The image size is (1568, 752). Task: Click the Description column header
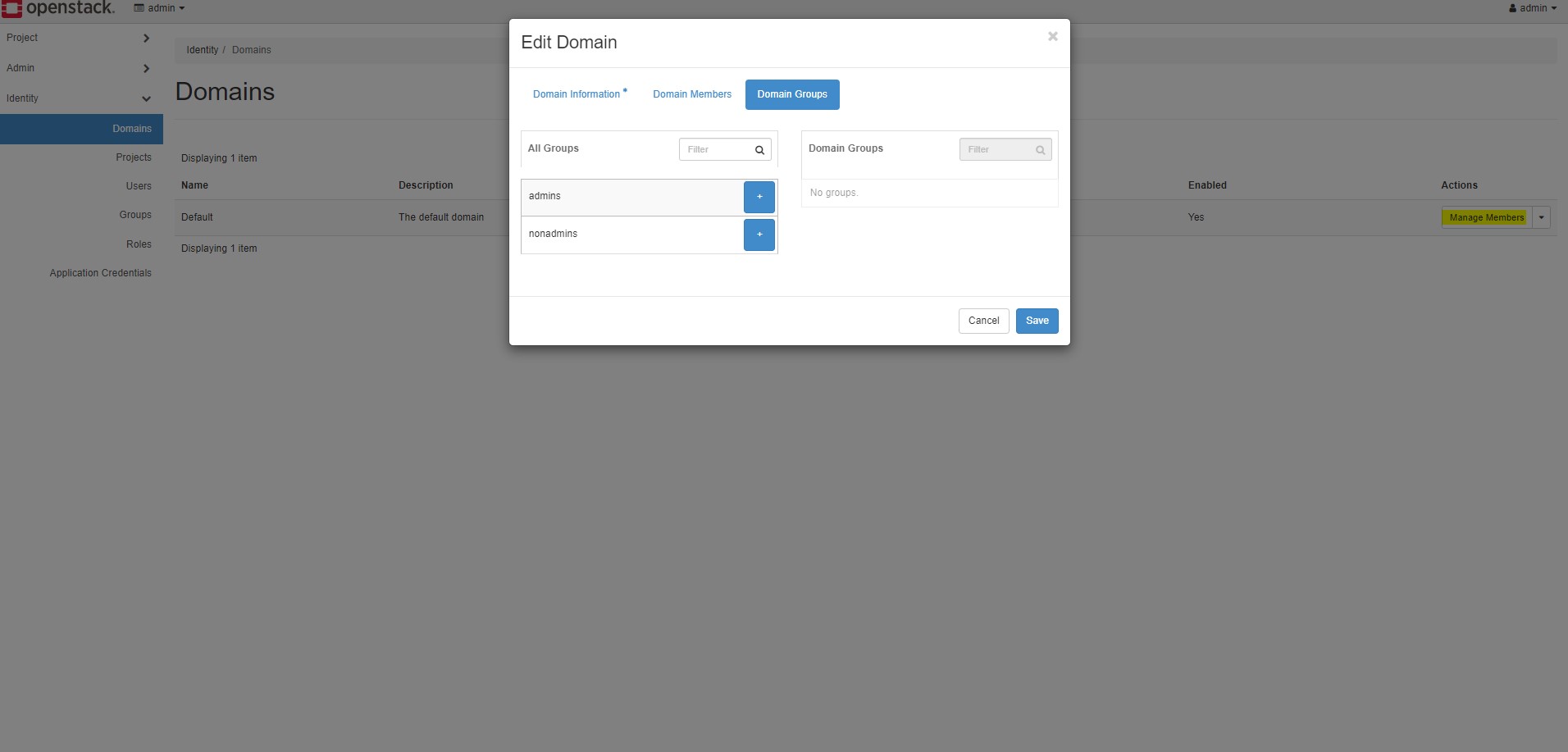(x=426, y=185)
